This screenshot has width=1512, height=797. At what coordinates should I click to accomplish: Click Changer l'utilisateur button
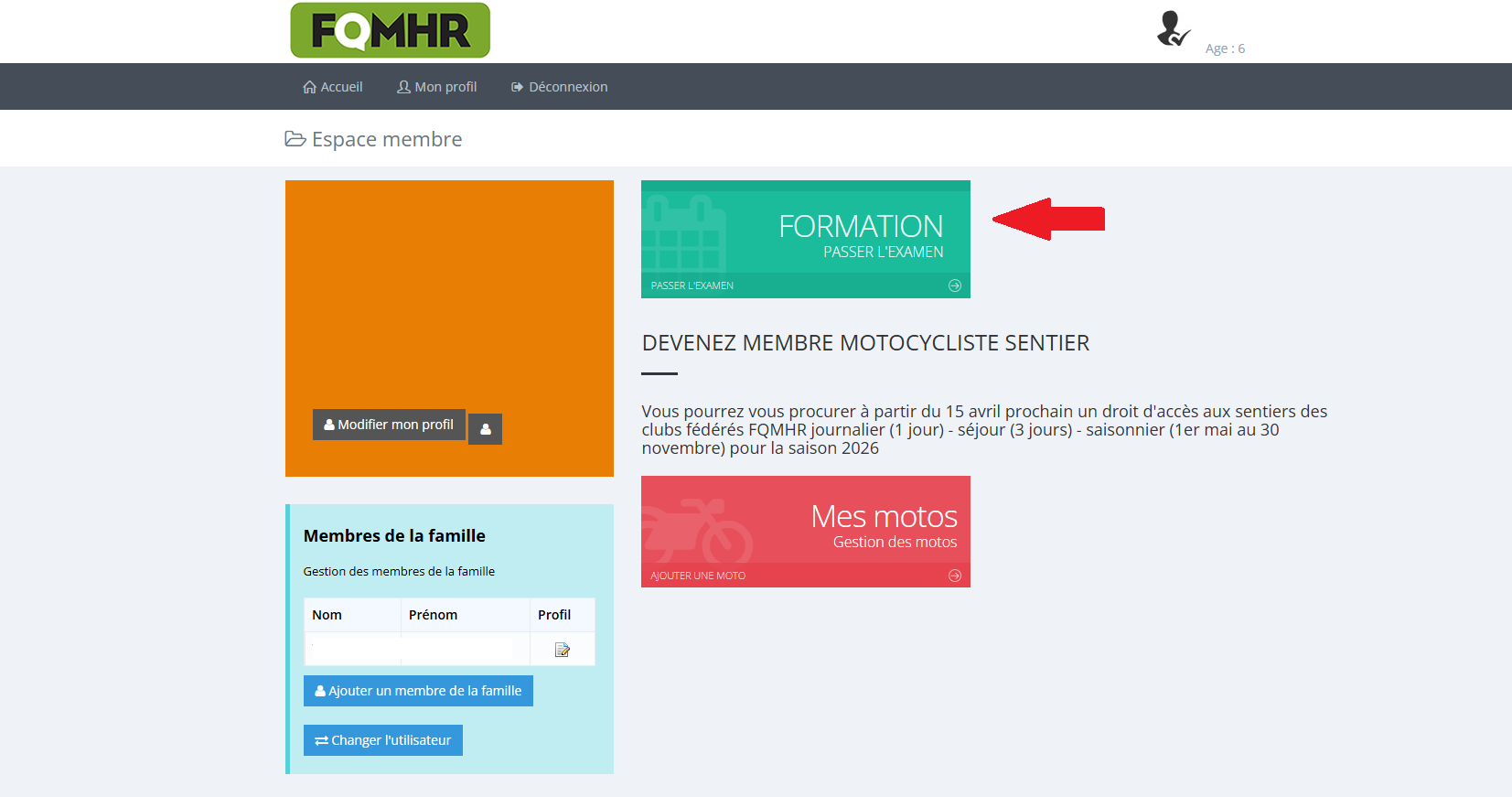click(383, 740)
